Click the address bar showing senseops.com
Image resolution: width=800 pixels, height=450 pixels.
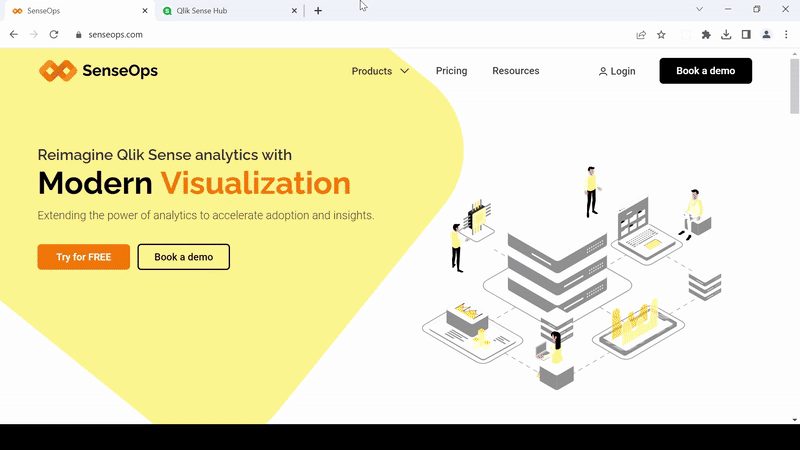tap(352, 35)
